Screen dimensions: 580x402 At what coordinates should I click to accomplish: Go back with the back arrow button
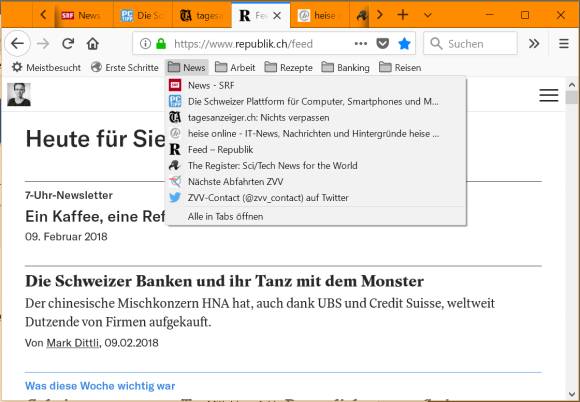point(17,44)
